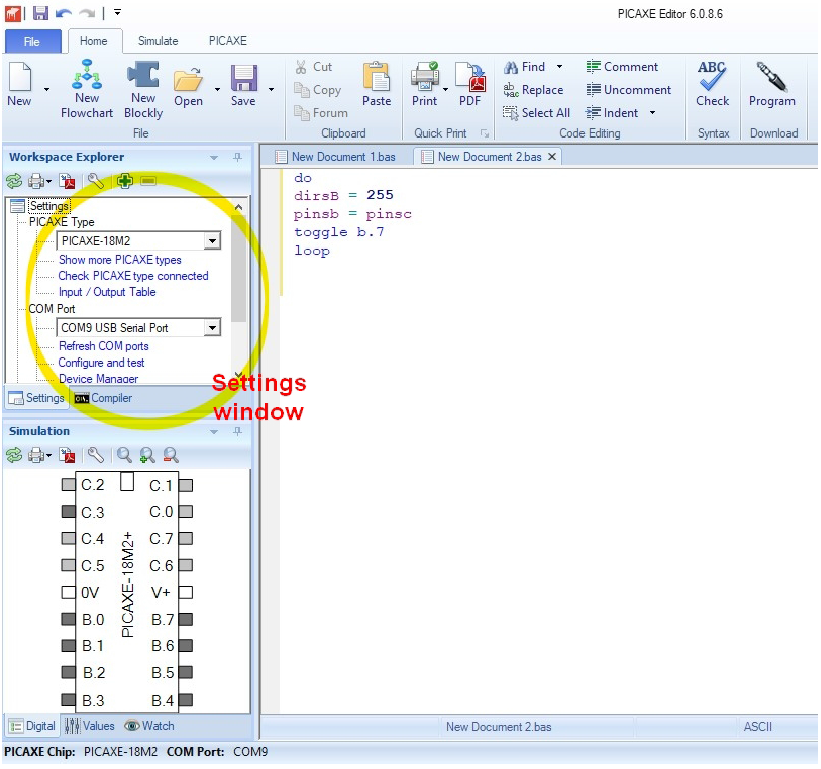Open the Input / Output Table link
Viewport: 821px width, 769px height.
pyautogui.click(x=107, y=292)
